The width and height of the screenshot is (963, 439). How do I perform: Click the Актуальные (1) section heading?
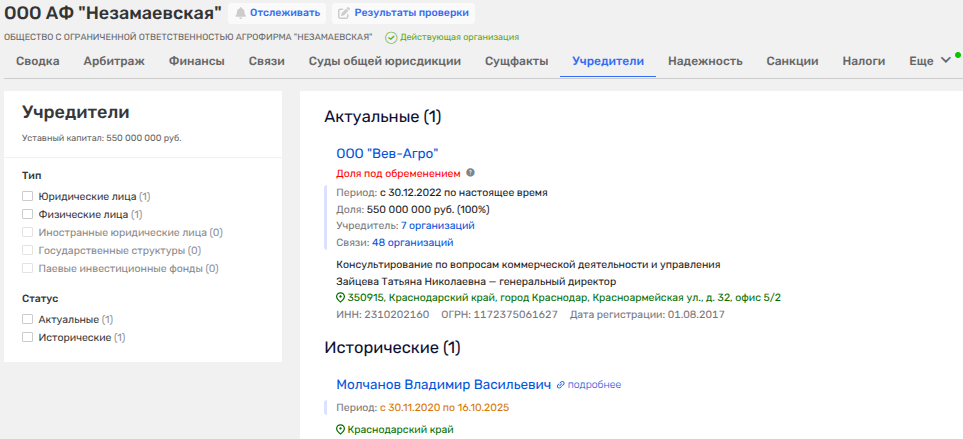coord(383,117)
